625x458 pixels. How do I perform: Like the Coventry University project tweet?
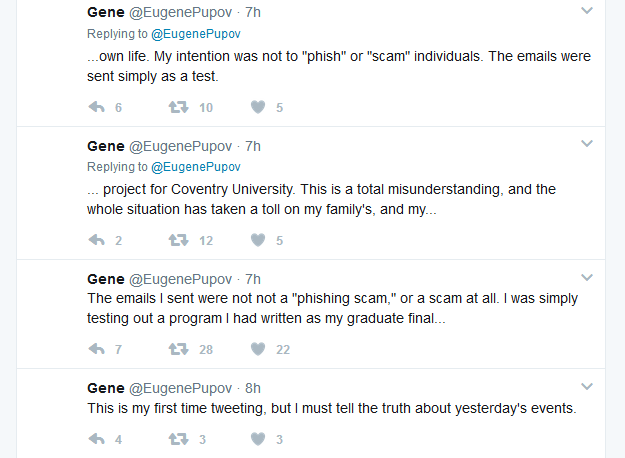pos(258,240)
